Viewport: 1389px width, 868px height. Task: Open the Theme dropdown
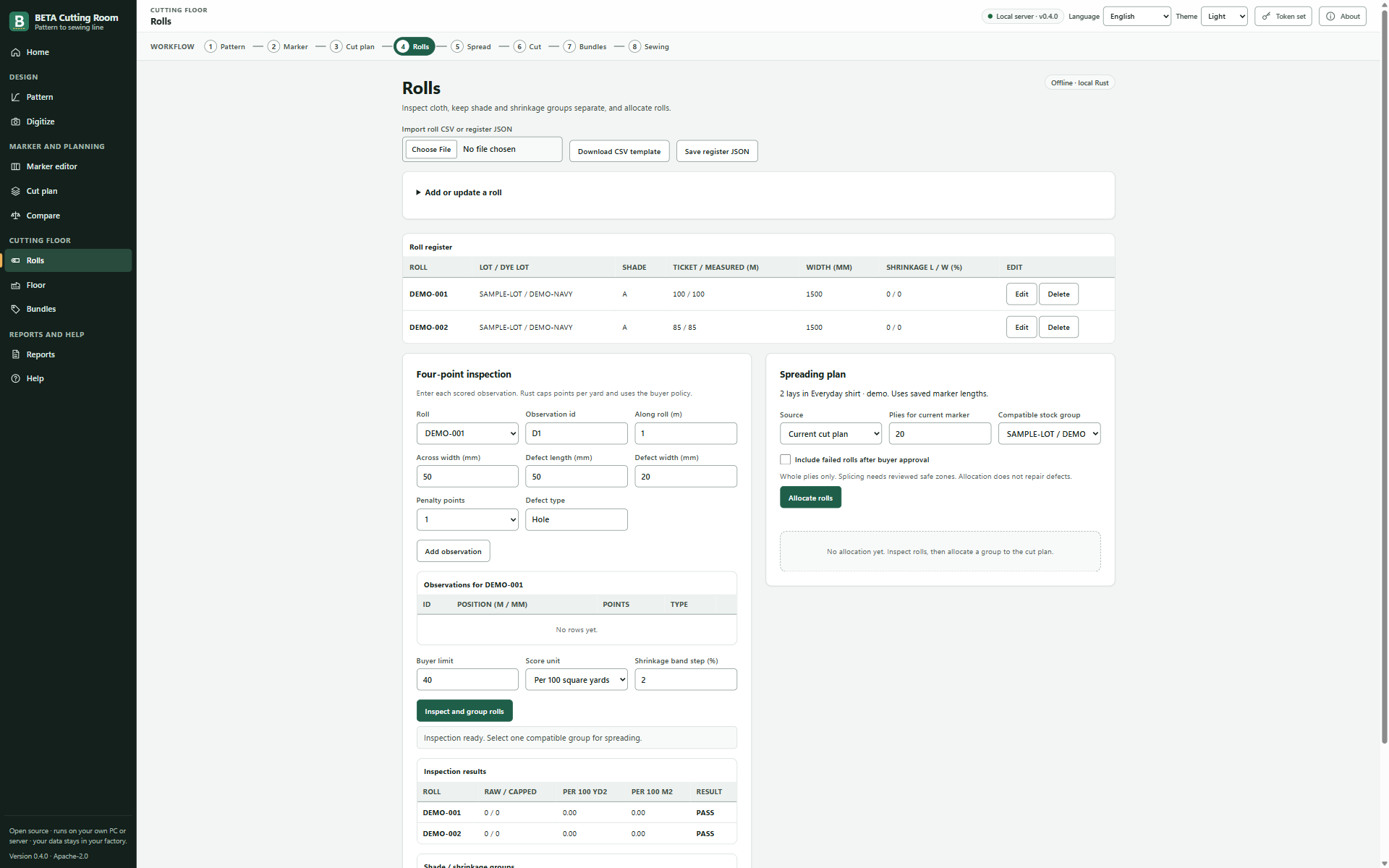pos(1224,16)
